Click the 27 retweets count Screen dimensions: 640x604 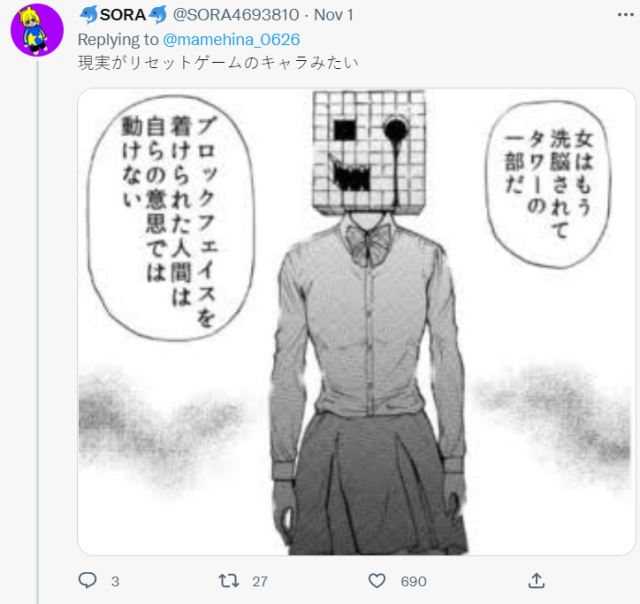[260, 581]
